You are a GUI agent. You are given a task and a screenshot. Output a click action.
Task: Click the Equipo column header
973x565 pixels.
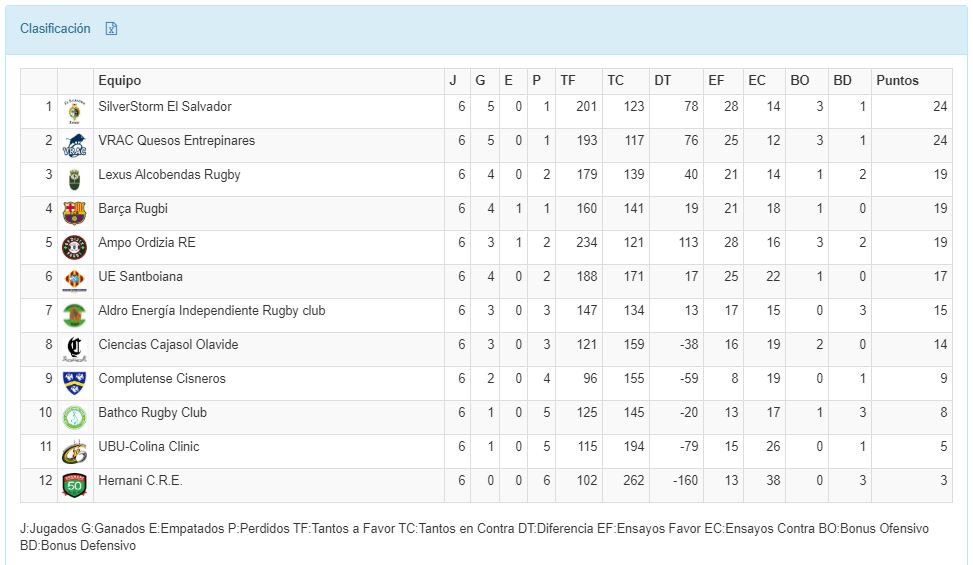120,81
